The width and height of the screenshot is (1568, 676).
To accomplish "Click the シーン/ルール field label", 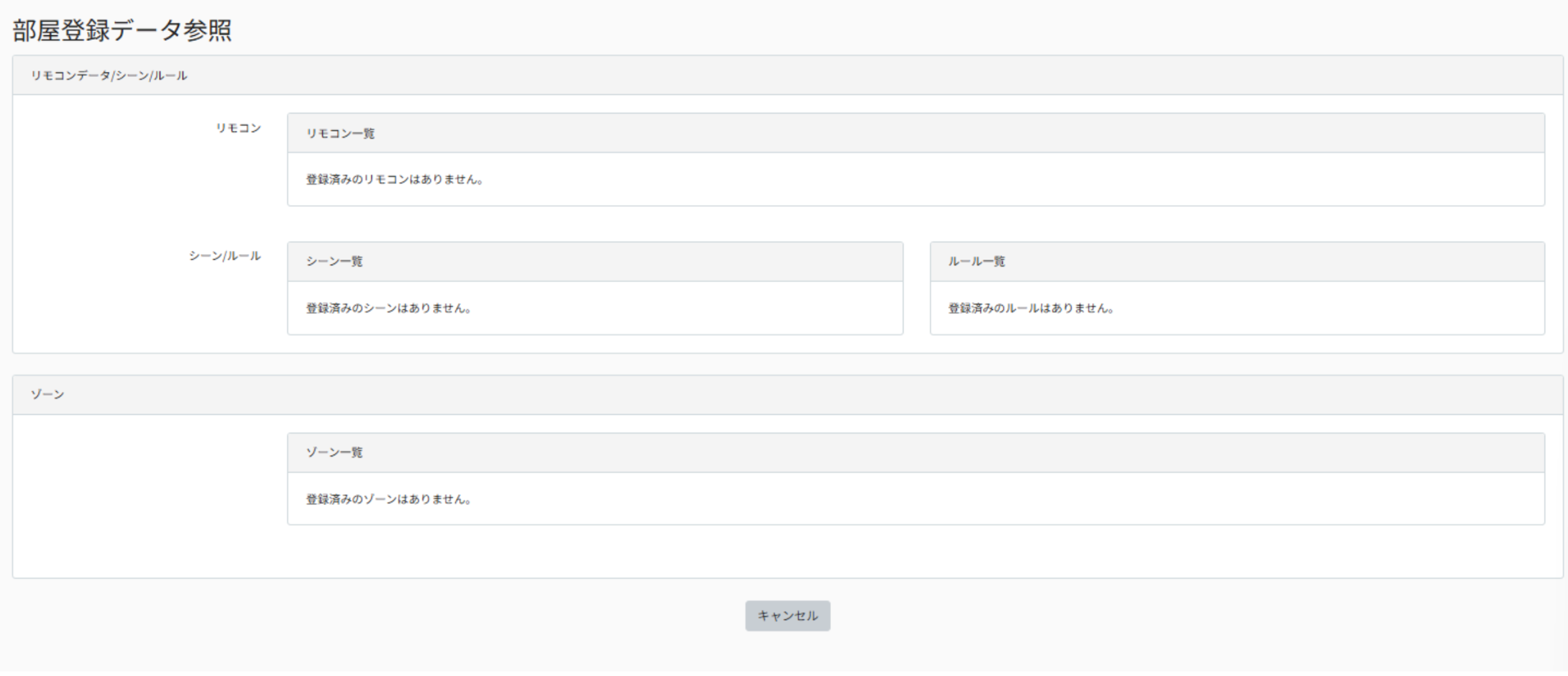I will (225, 256).
